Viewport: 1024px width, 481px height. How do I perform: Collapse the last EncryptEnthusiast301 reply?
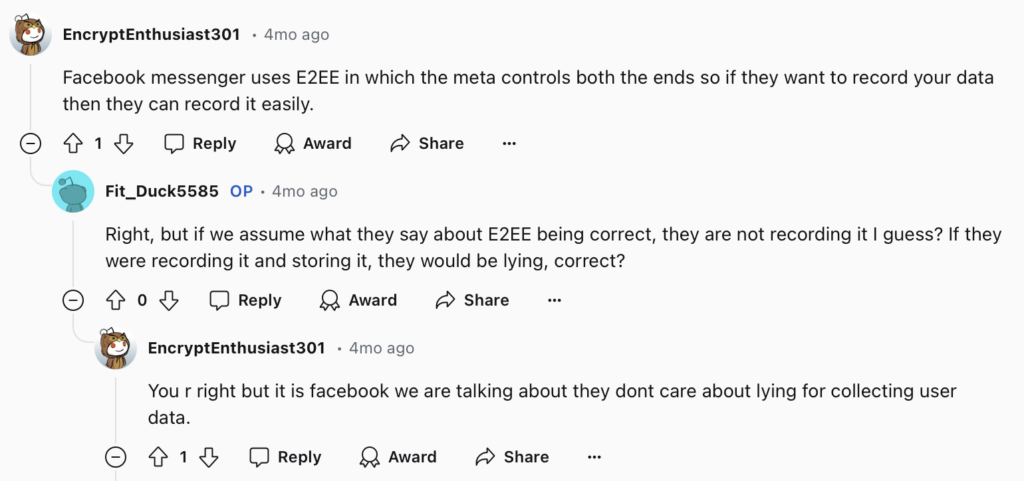pos(116,457)
